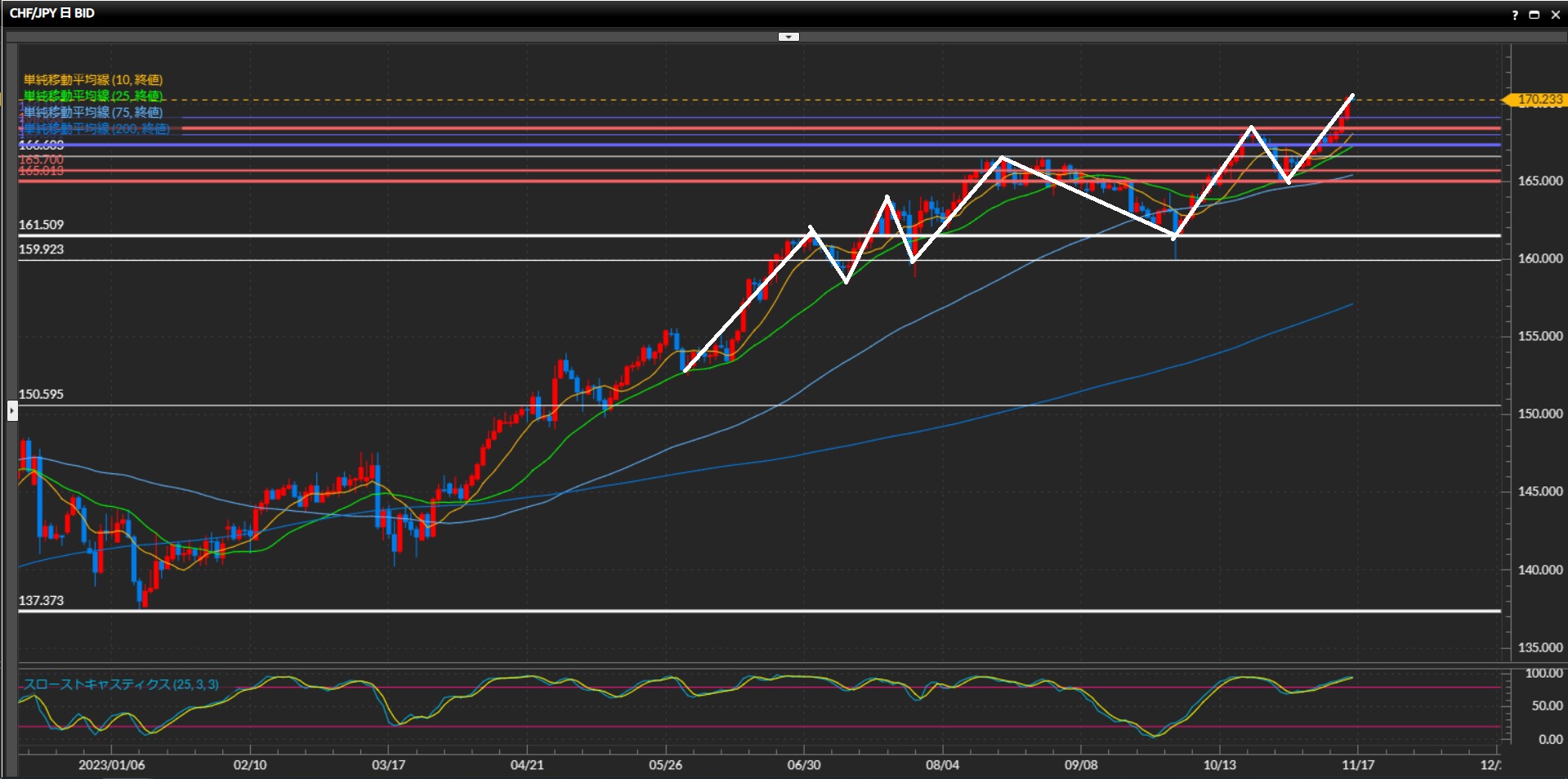Select the 75-period simple moving average label

tap(92, 113)
